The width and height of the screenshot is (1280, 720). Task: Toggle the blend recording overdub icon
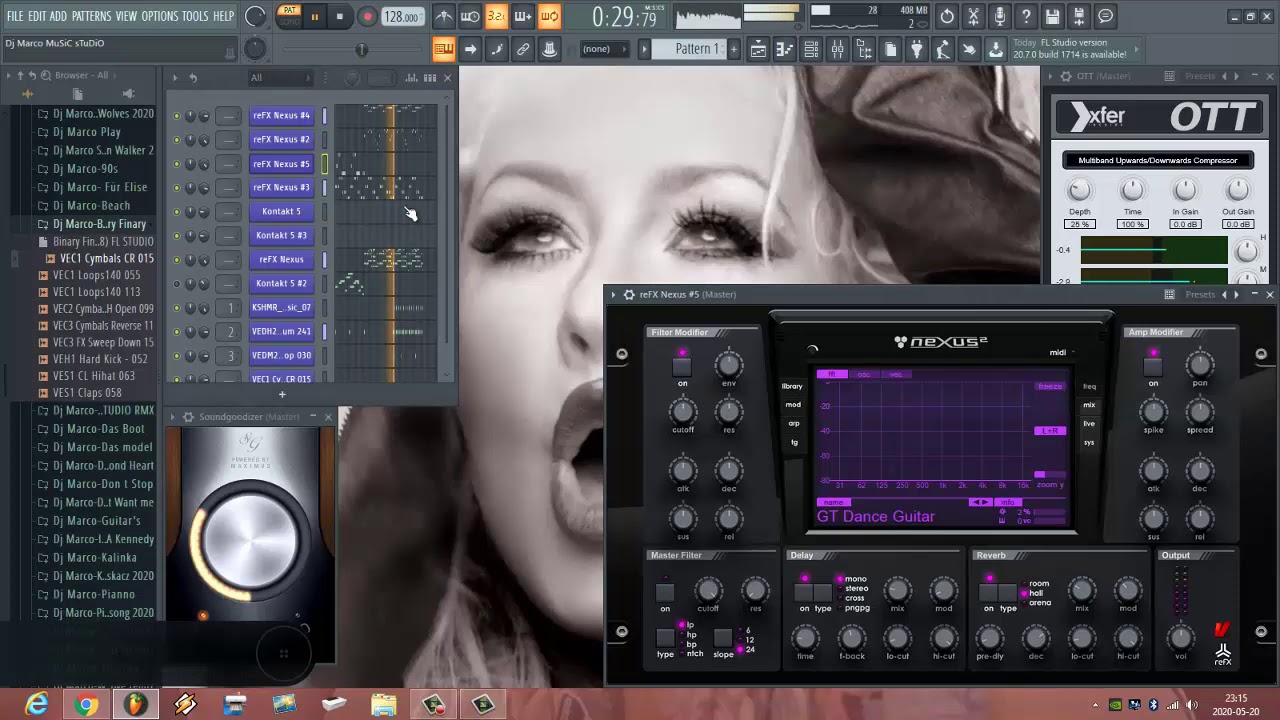523,16
